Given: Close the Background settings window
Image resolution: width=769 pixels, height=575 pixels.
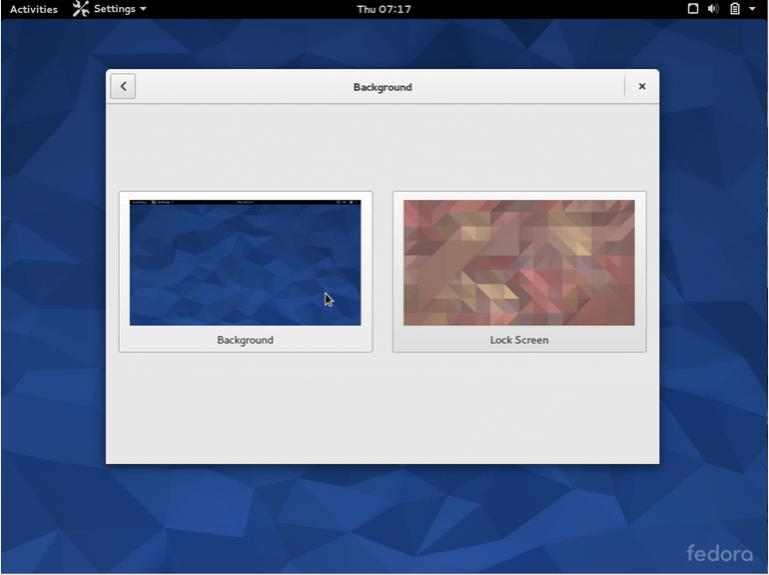Looking at the screenshot, I should tap(642, 87).
